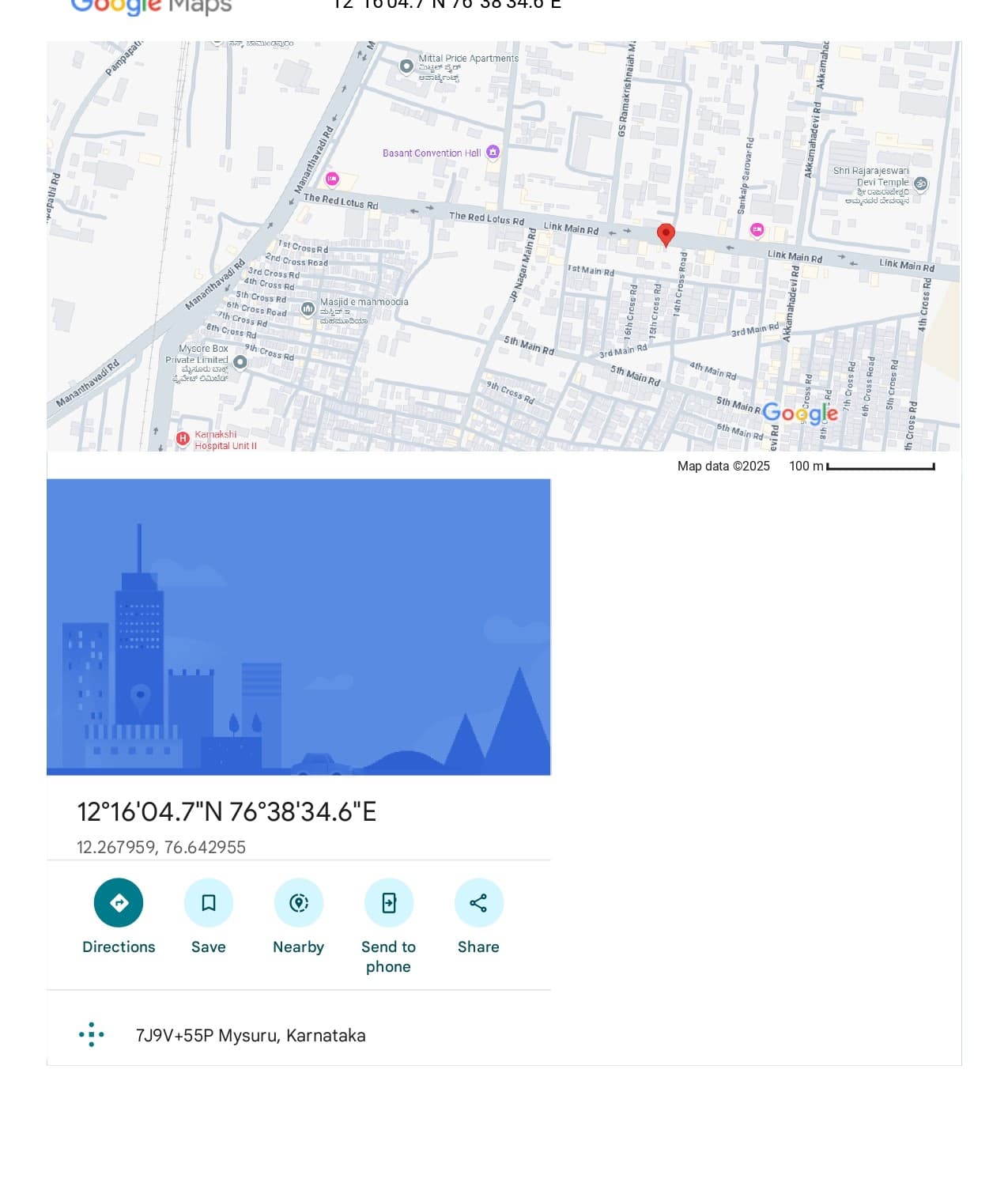Click the Send to phone icon
The width and height of the screenshot is (1008, 1179).
389,902
